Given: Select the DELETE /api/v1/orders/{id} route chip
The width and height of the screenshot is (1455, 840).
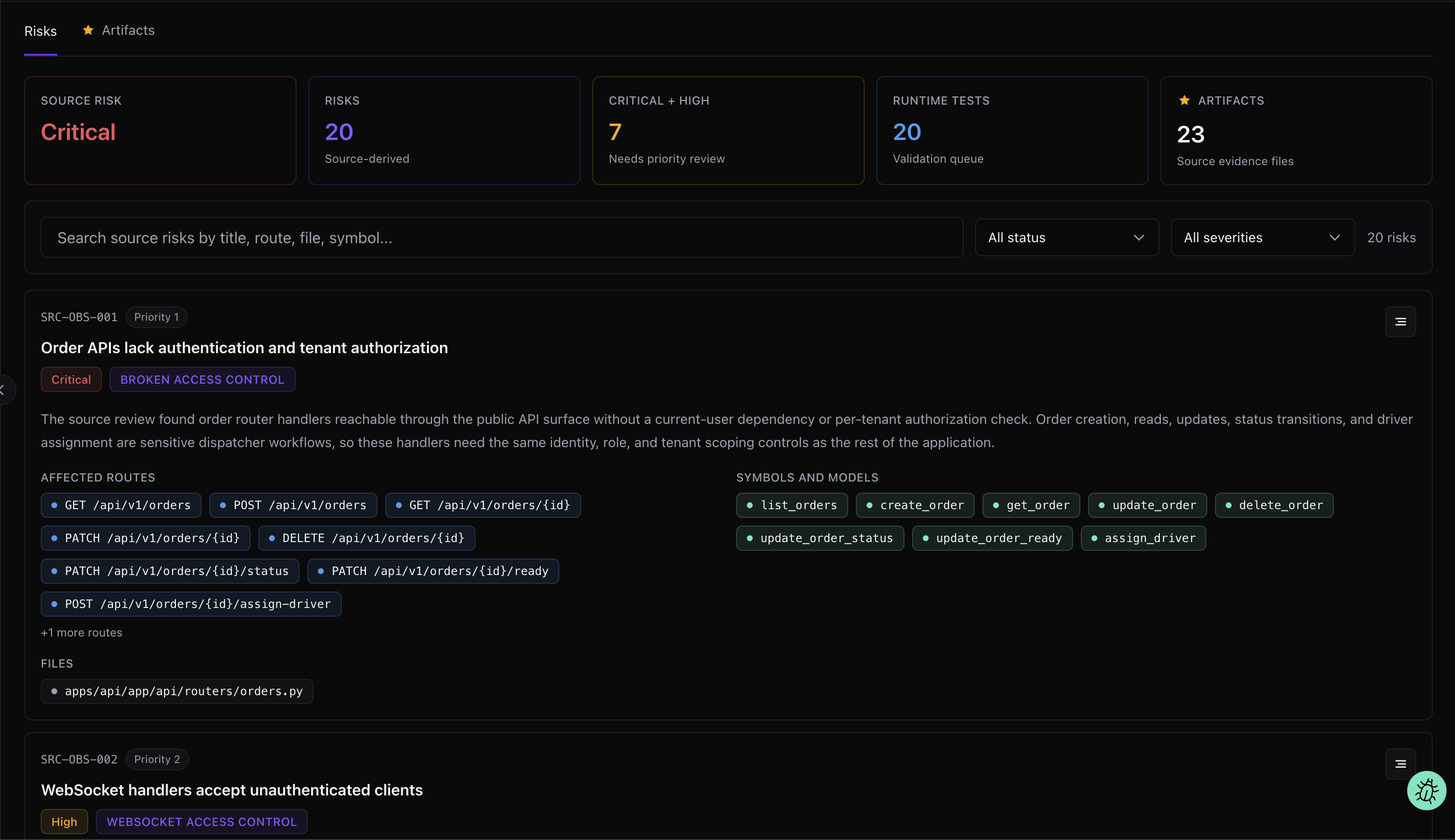Looking at the screenshot, I should 366,538.
